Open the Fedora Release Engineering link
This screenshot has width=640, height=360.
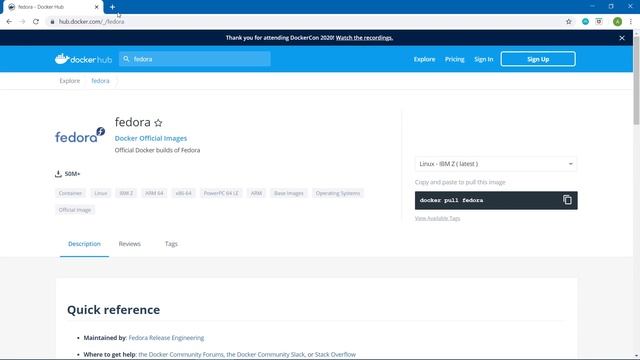[166, 338]
